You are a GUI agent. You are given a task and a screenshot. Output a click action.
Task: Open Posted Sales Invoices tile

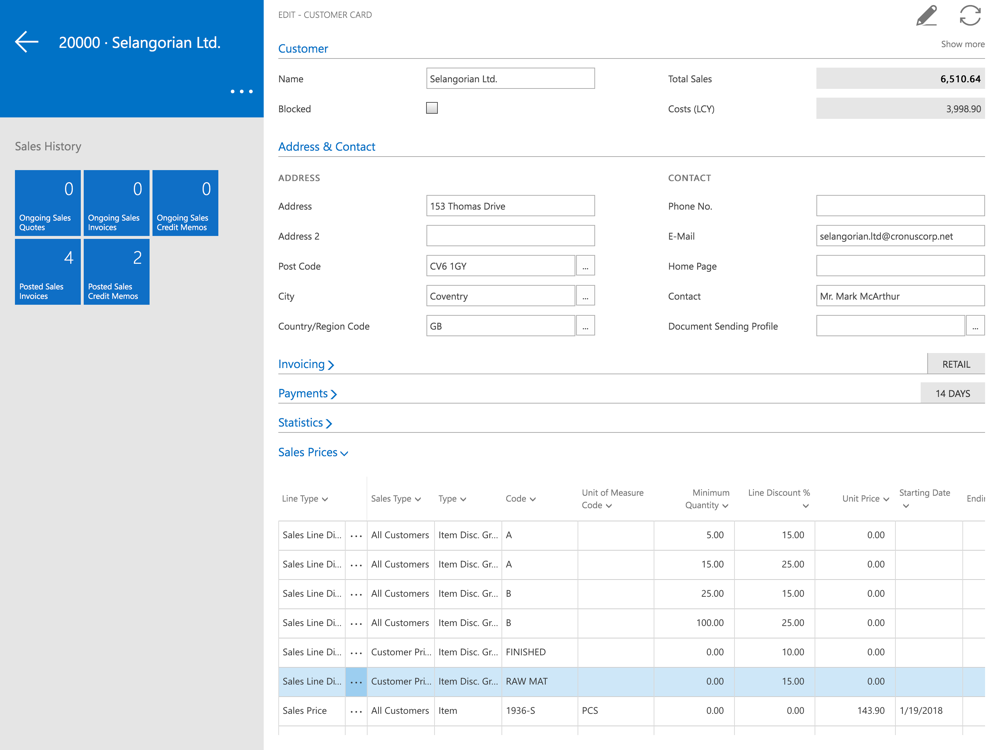pos(48,272)
